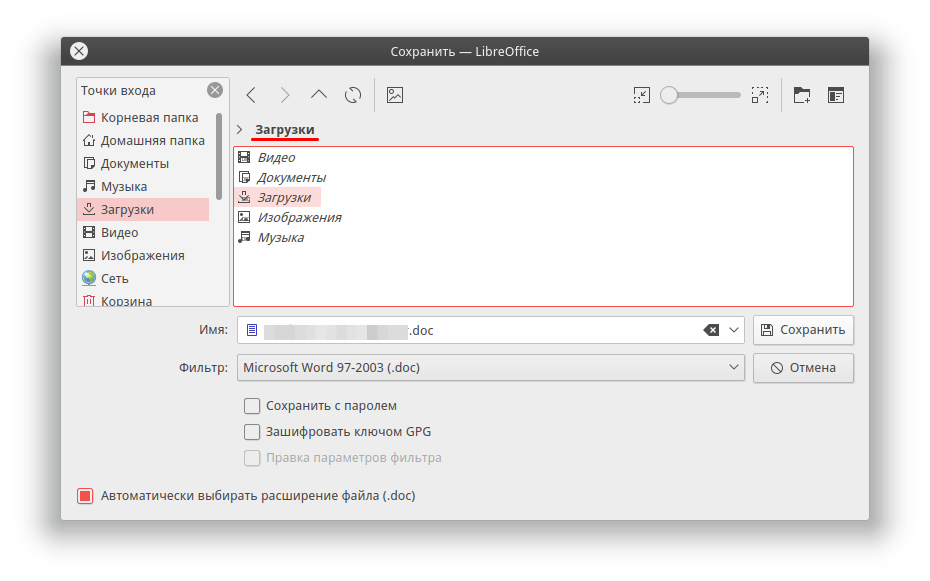Create a new folder
Image resolution: width=930 pixels, height=581 pixels.
tap(802, 95)
